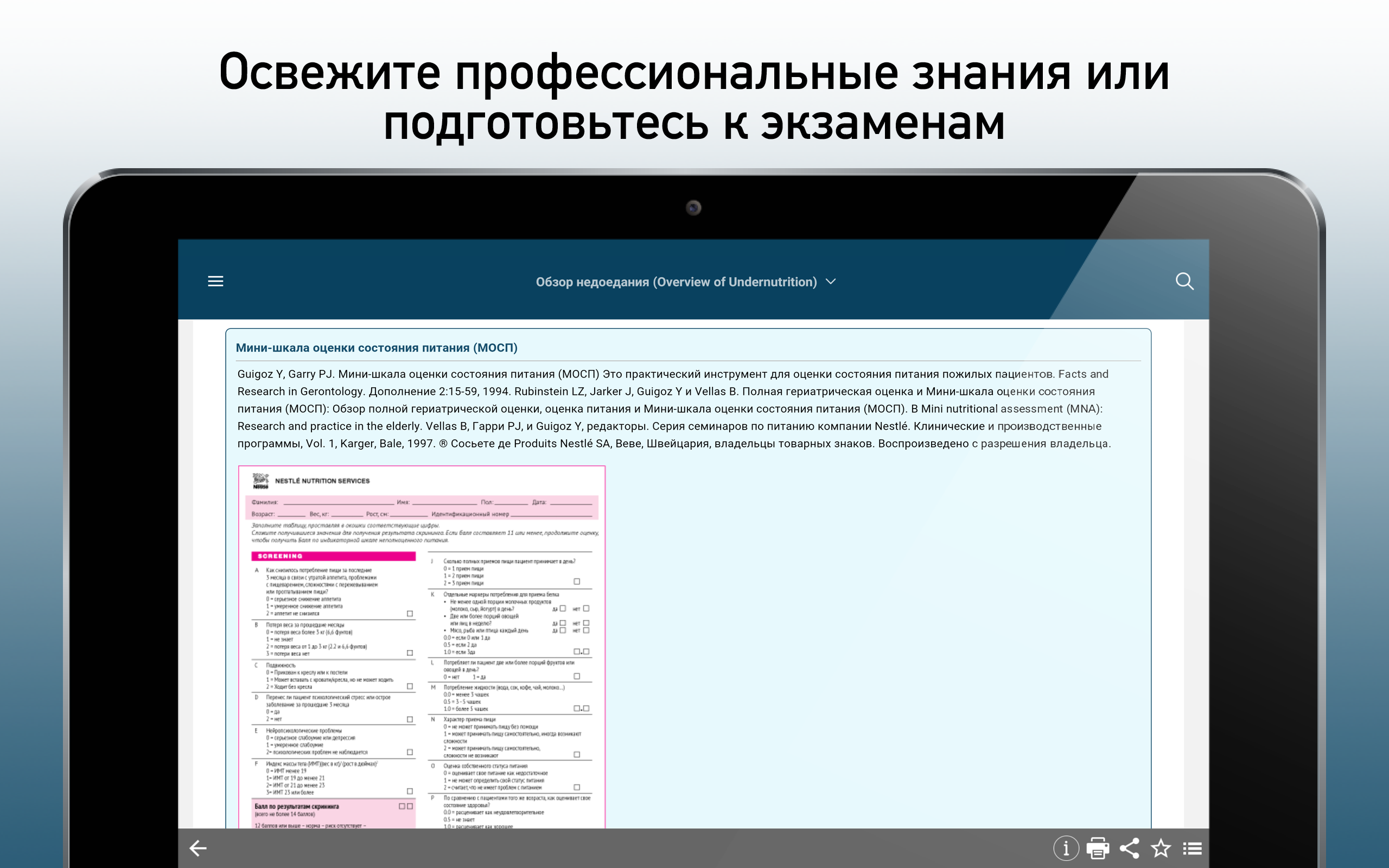The image size is (1389, 868).
Task: Open the info icon in the bottom bar
Action: pos(1066,848)
